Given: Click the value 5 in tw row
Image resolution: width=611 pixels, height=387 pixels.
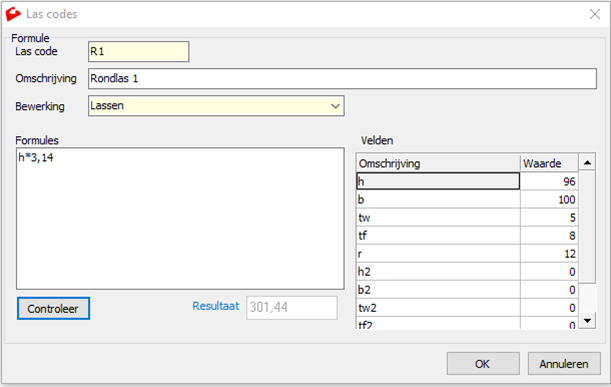Looking at the screenshot, I should (549, 217).
